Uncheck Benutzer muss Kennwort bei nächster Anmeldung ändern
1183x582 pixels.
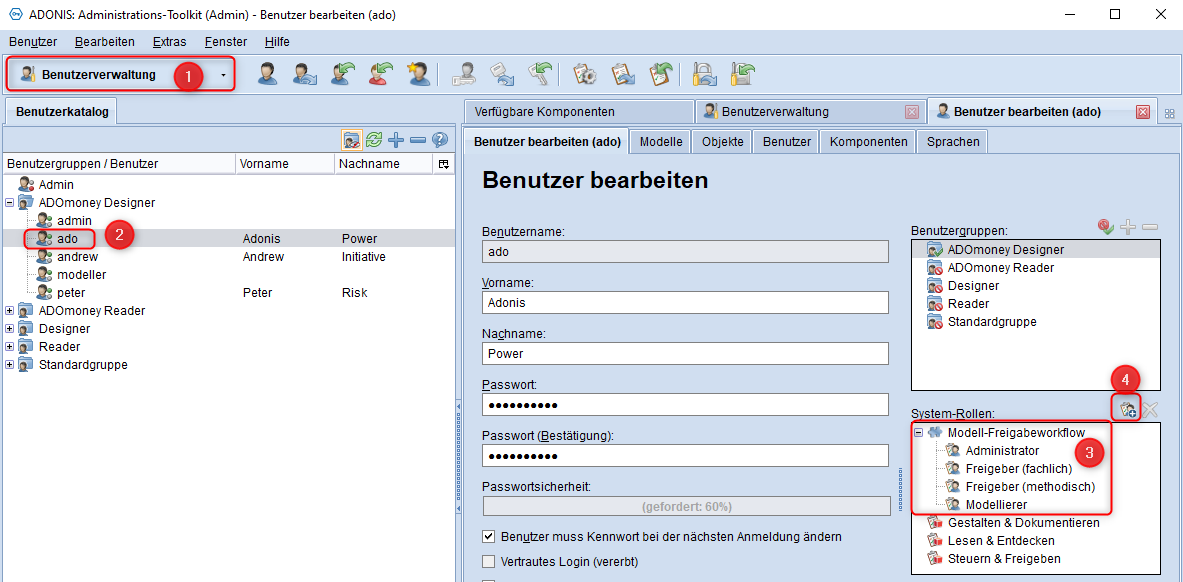489,537
